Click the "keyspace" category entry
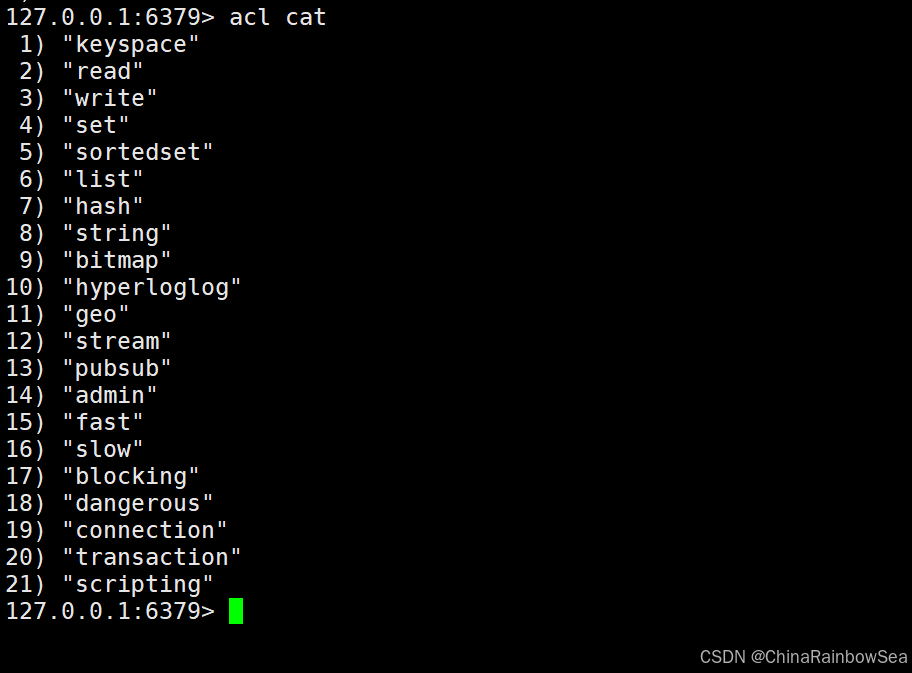912x673 pixels. click(x=131, y=44)
